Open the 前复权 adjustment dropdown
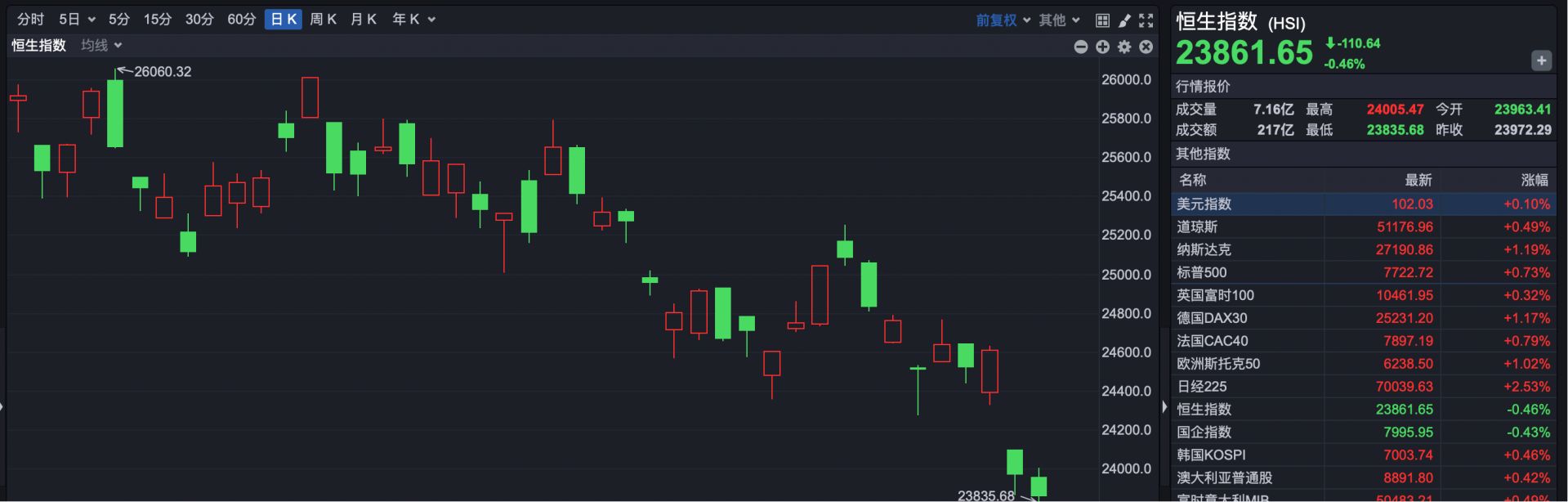 1003,20
